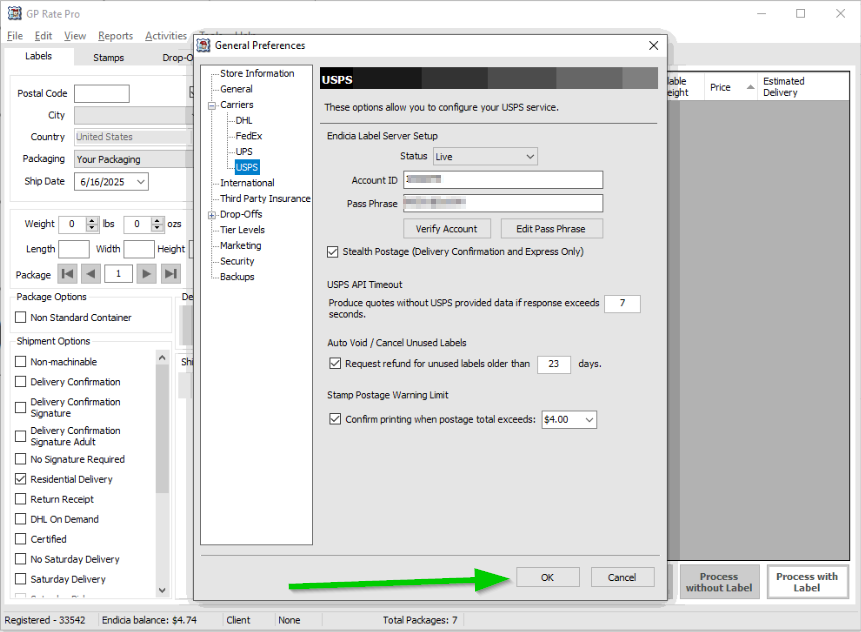This screenshot has width=861, height=632.
Task: Open the Reports menu
Action: click(x=115, y=36)
